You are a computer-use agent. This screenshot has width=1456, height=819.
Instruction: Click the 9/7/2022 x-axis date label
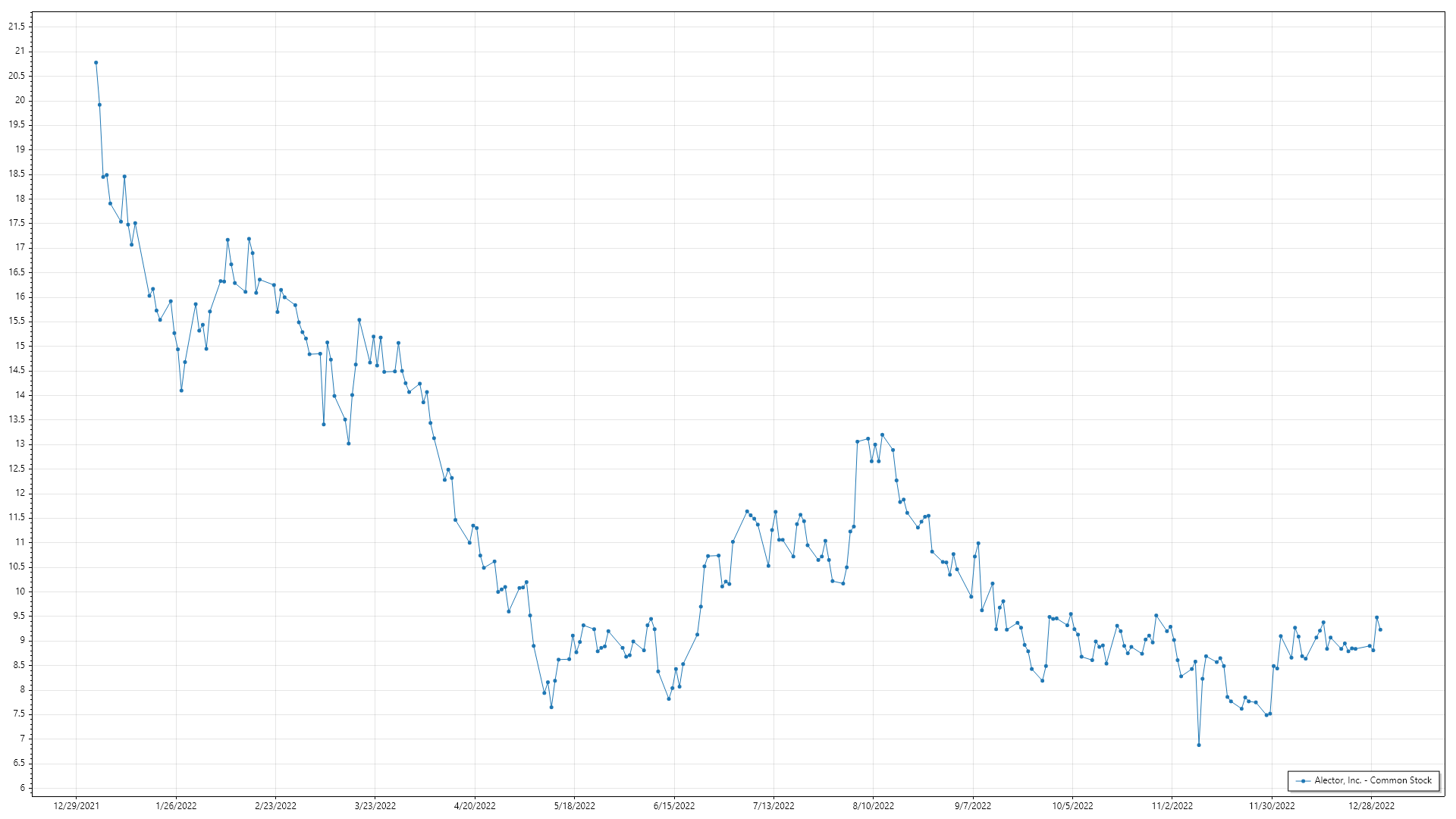point(973,806)
